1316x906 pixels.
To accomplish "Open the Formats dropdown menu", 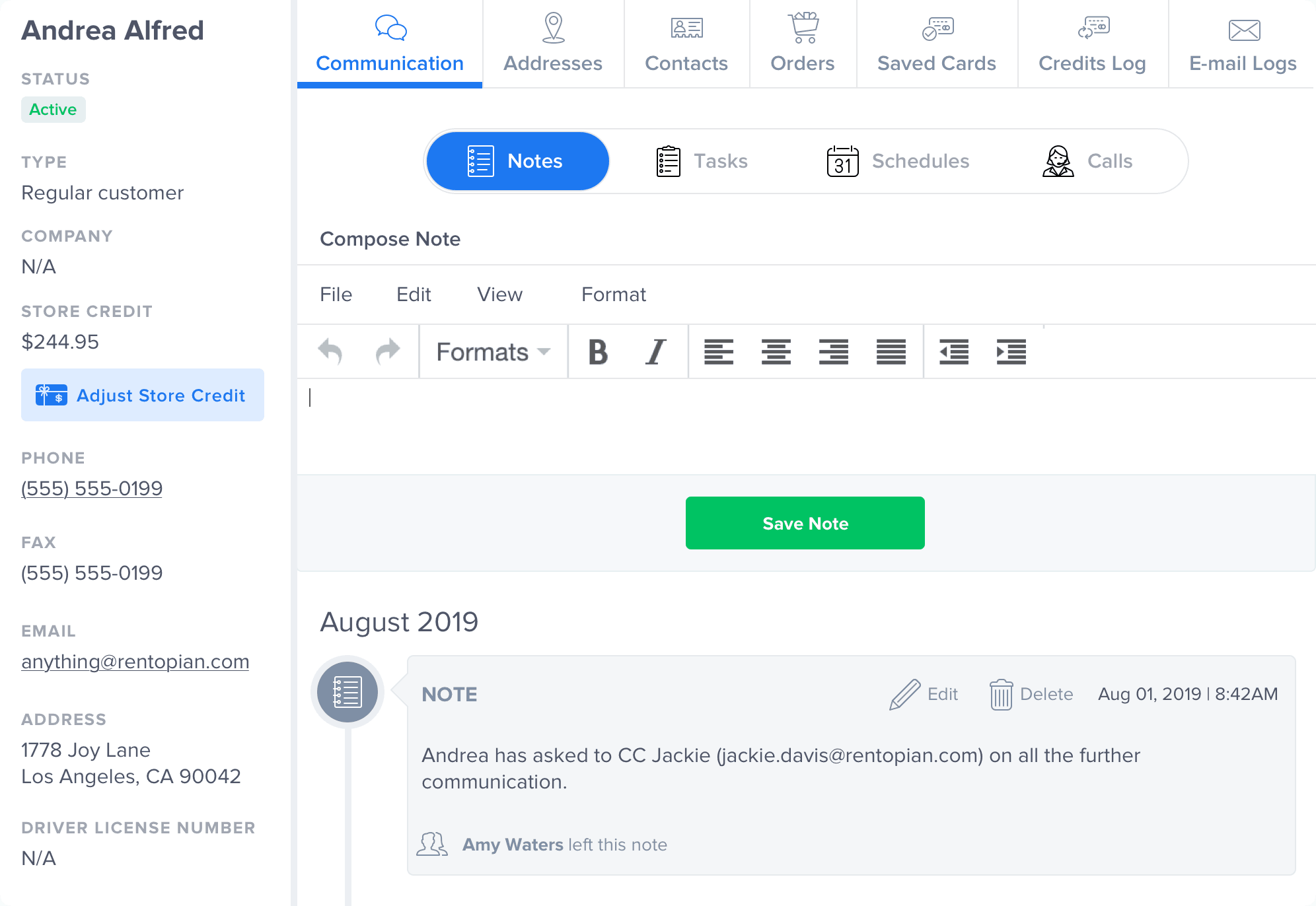I will (x=493, y=351).
